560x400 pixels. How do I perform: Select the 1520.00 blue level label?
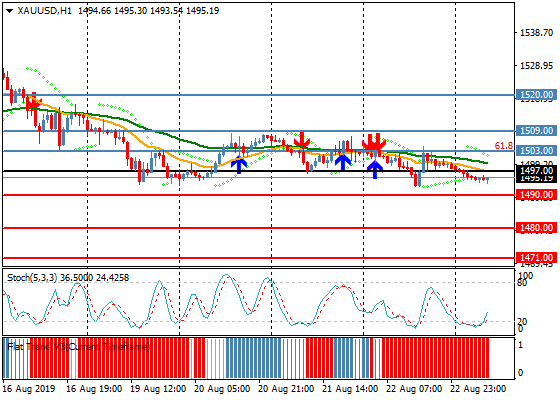coord(536,95)
